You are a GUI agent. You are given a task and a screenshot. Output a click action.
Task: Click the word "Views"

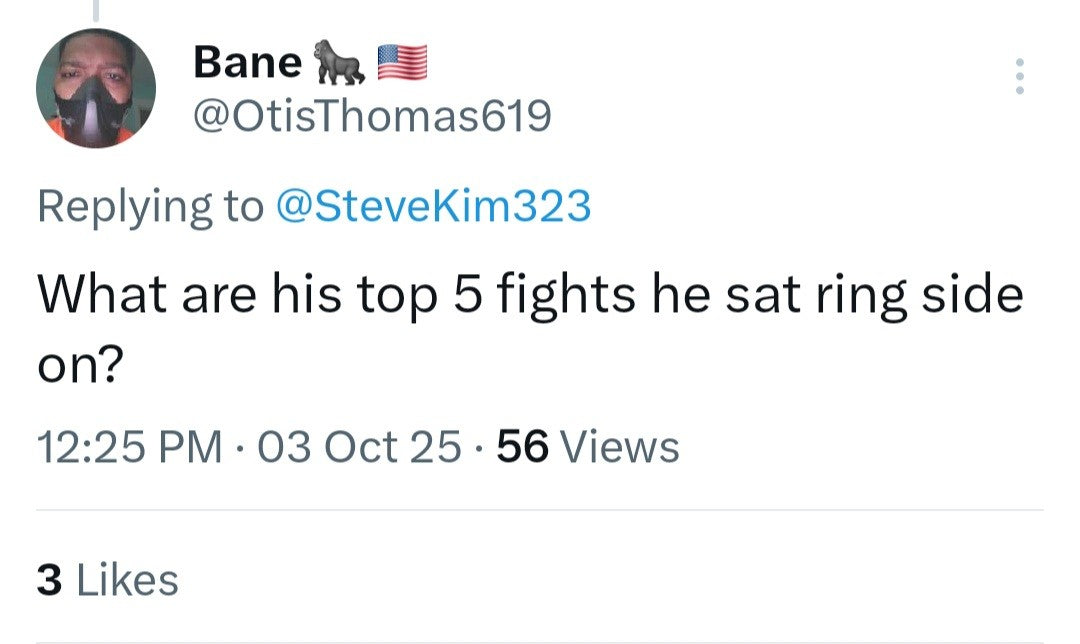[x=620, y=446]
